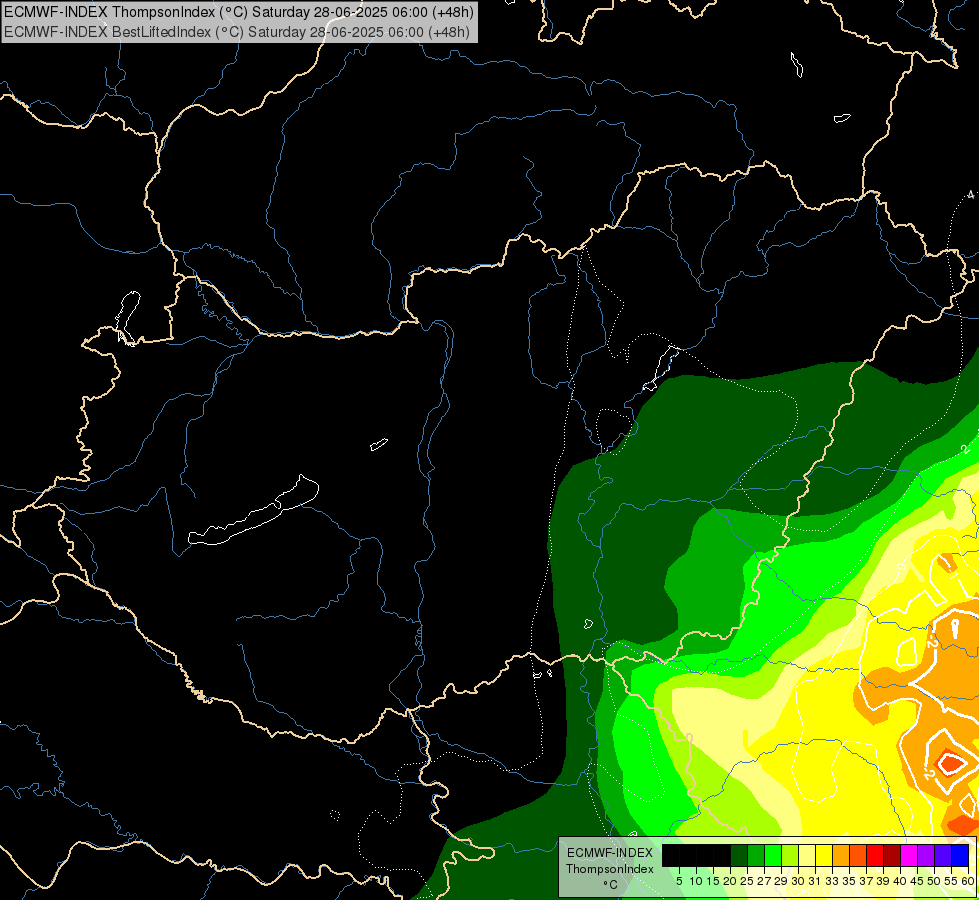Select the magenta 40–45 legend swatch
The height and width of the screenshot is (900, 979).
(909, 855)
